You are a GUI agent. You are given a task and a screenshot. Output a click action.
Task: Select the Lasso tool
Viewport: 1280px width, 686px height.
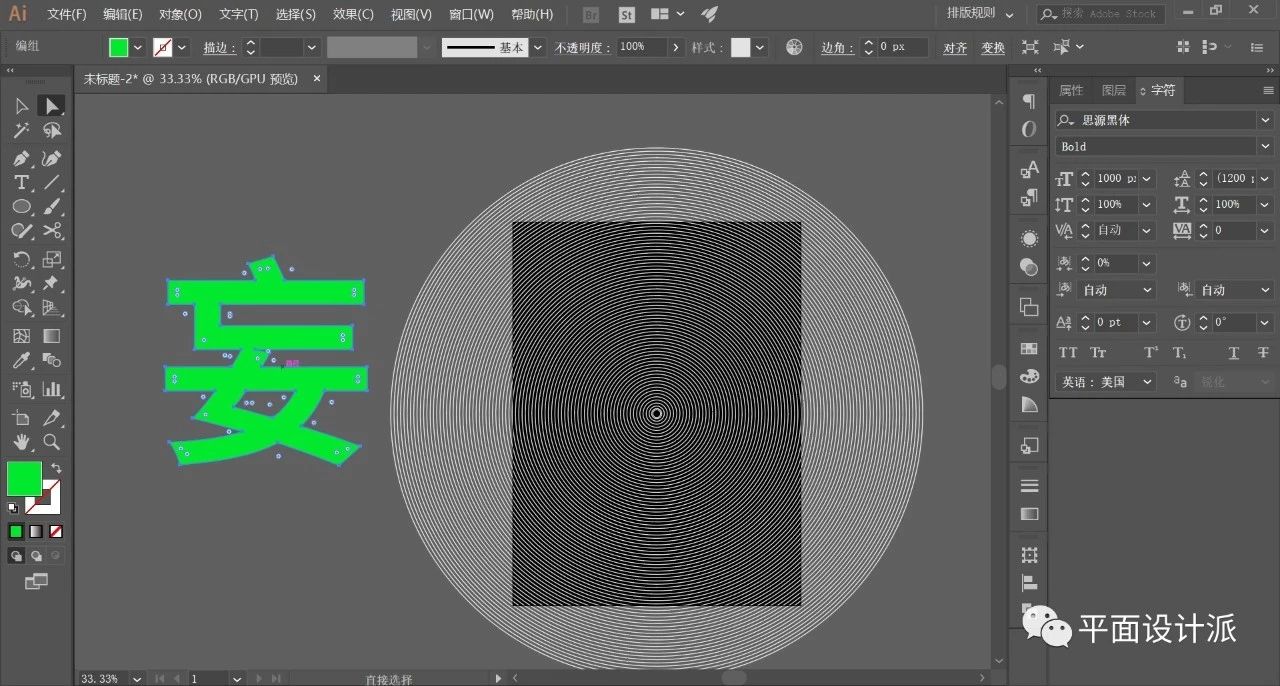click(52, 130)
